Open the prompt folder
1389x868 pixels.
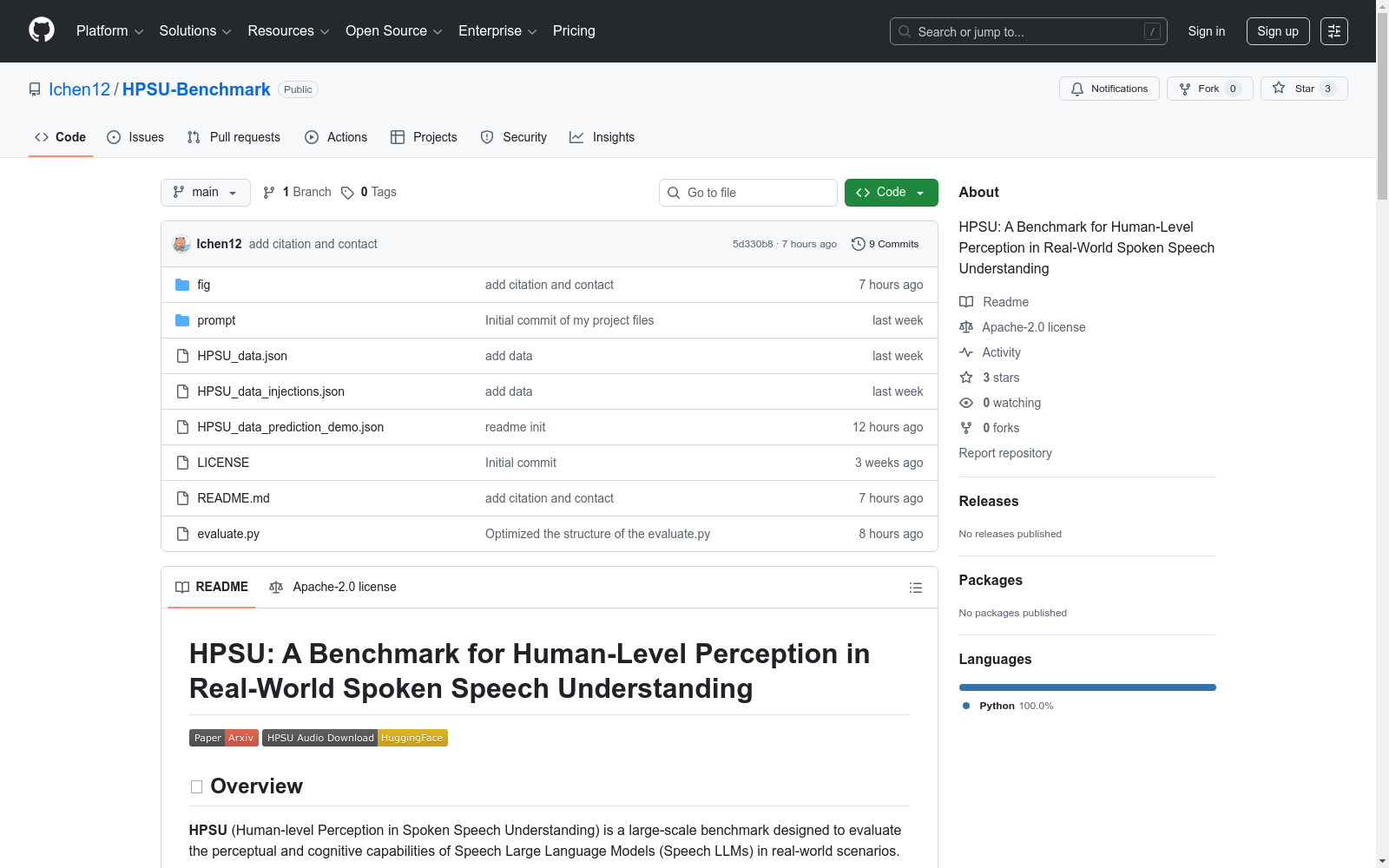tap(216, 320)
